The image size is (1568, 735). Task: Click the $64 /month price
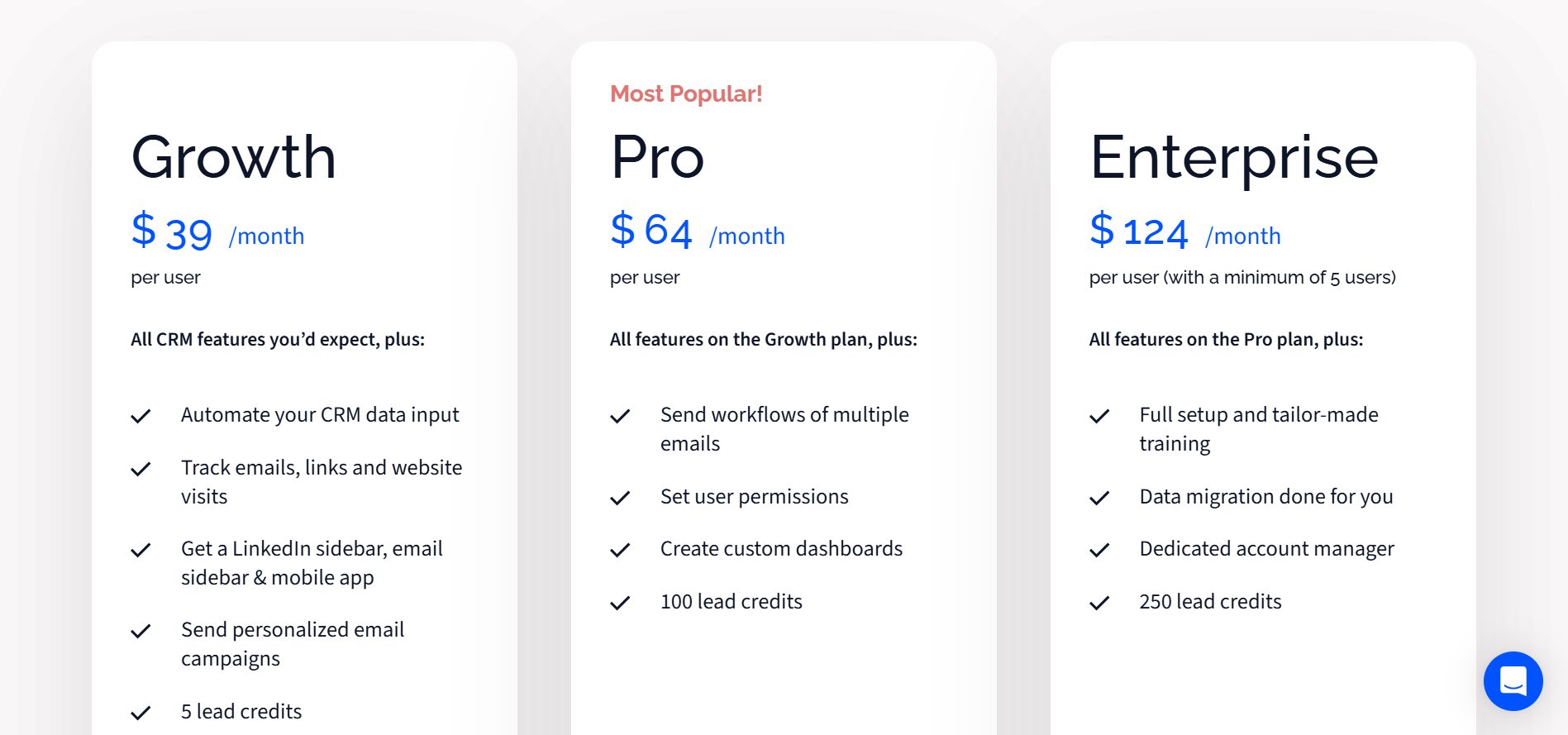pos(697,232)
